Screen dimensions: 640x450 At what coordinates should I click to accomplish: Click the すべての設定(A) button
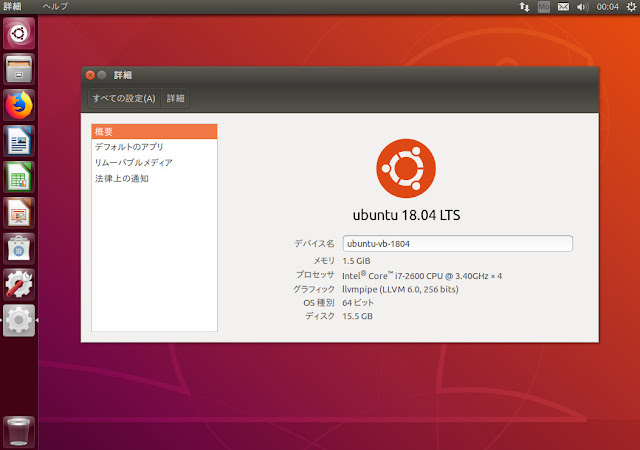[124, 98]
